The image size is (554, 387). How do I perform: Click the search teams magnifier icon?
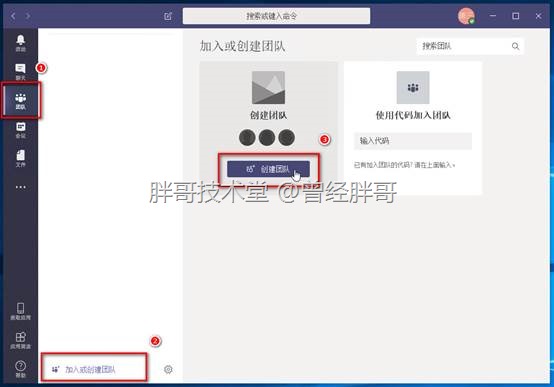[x=515, y=46]
